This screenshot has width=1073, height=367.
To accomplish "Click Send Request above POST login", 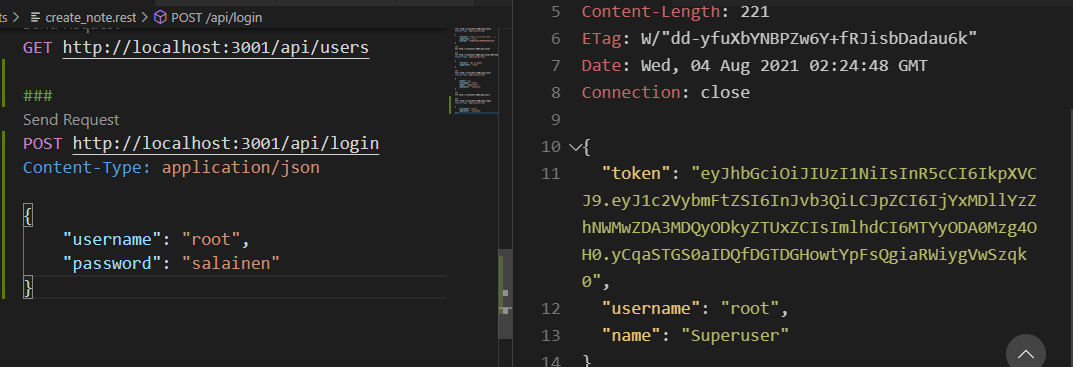I will tap(71, 120).
